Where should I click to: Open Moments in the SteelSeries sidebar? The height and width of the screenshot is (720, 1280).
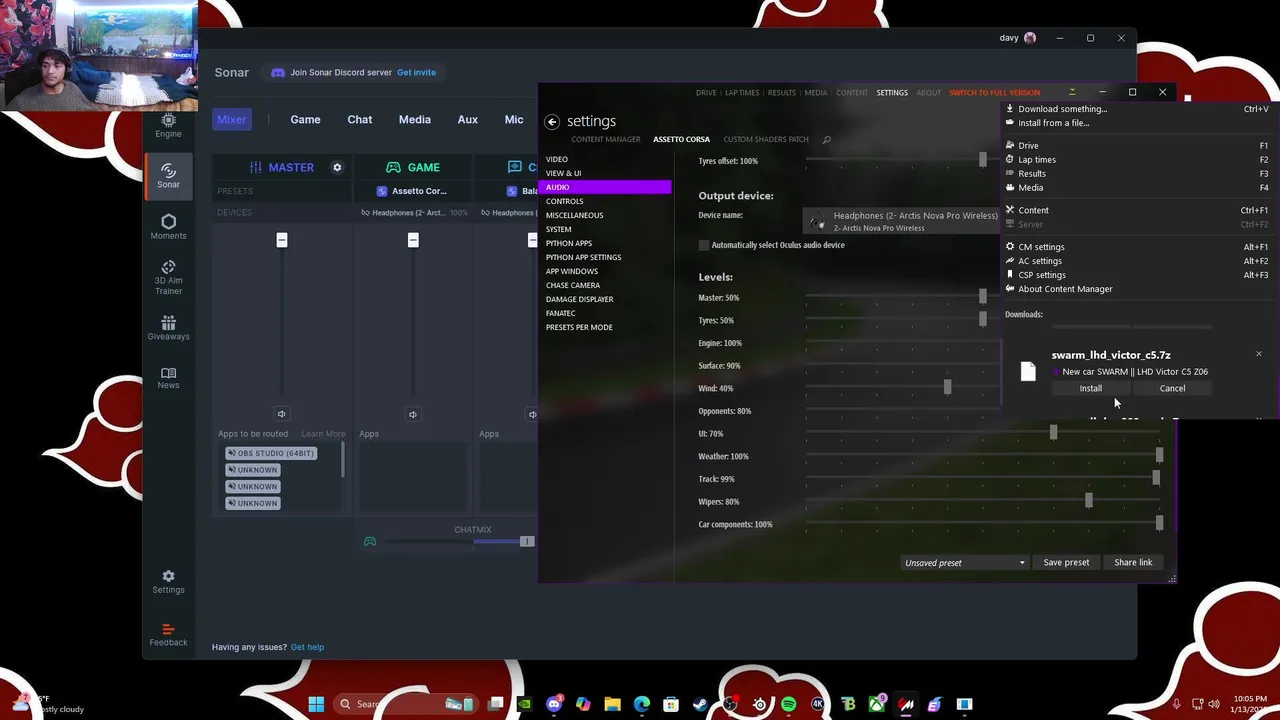(x=168, y=227)
